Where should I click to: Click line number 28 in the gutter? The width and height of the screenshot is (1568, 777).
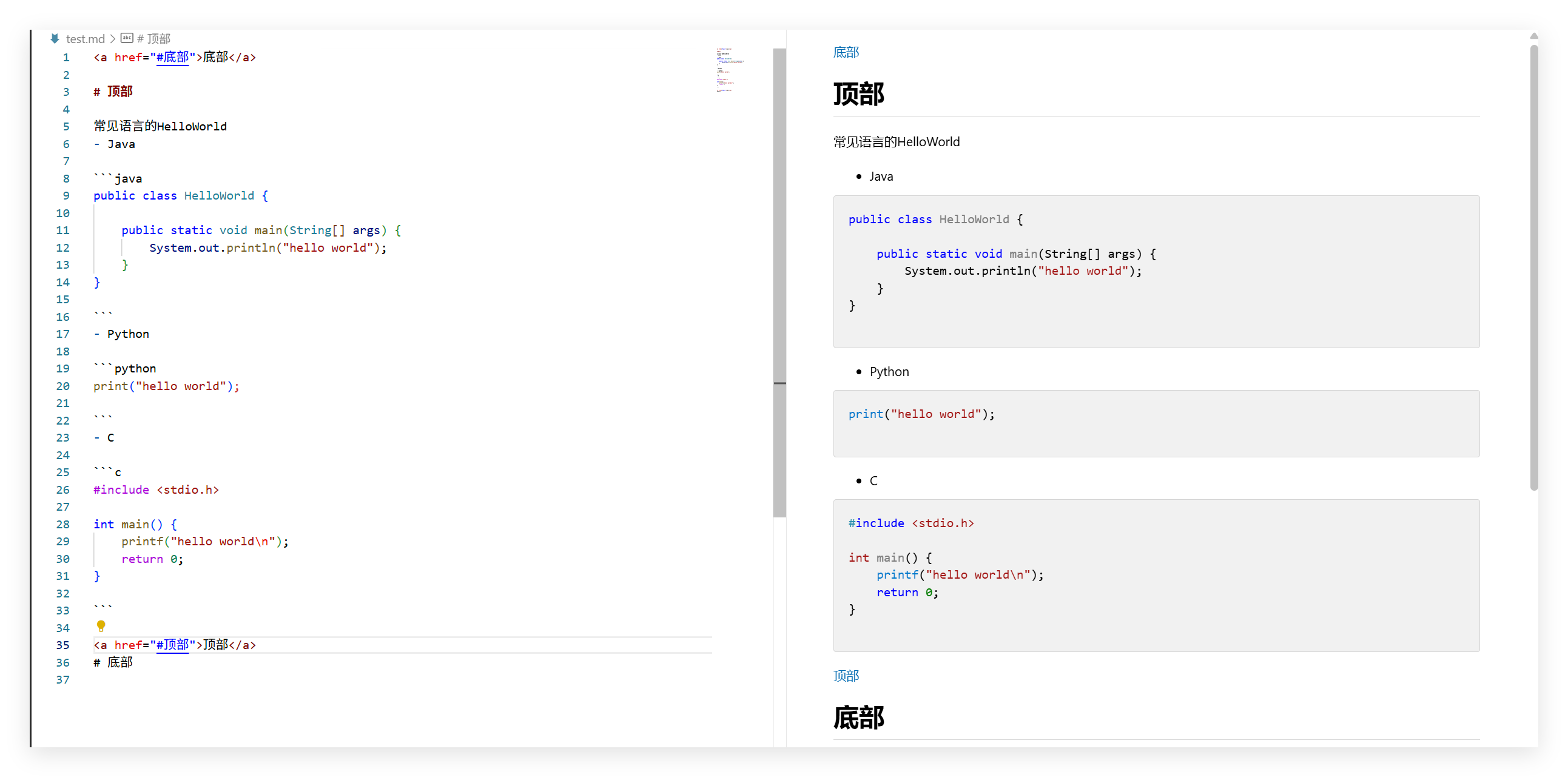63,524
